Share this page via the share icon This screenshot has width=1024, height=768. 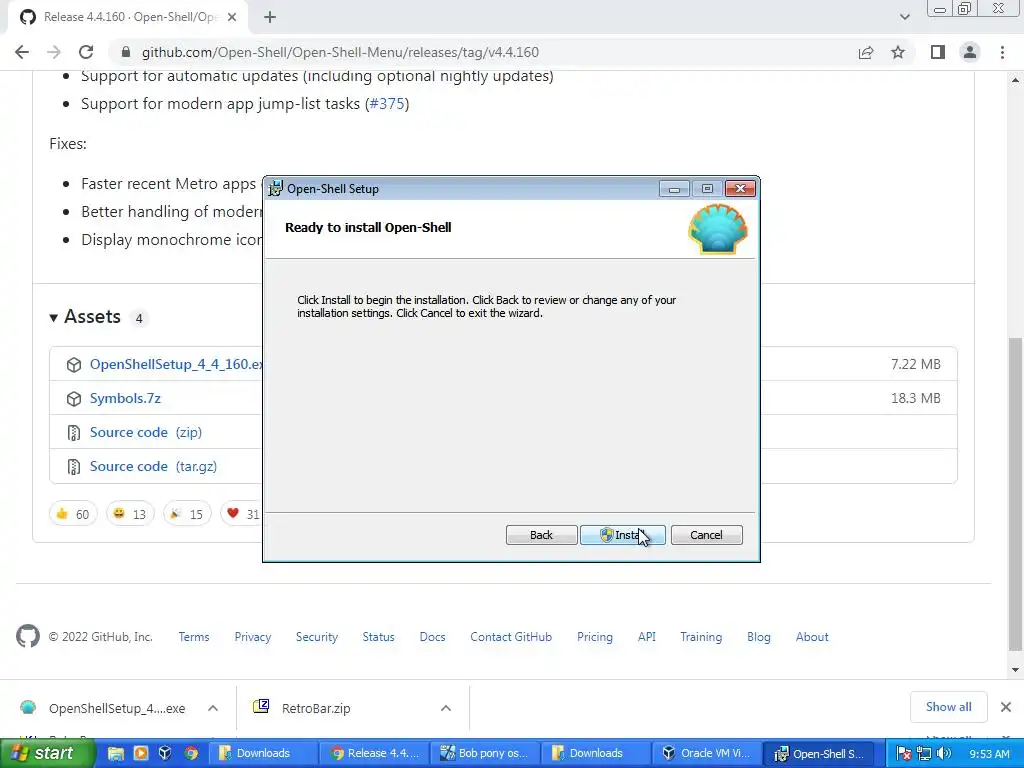click(866, 52)
